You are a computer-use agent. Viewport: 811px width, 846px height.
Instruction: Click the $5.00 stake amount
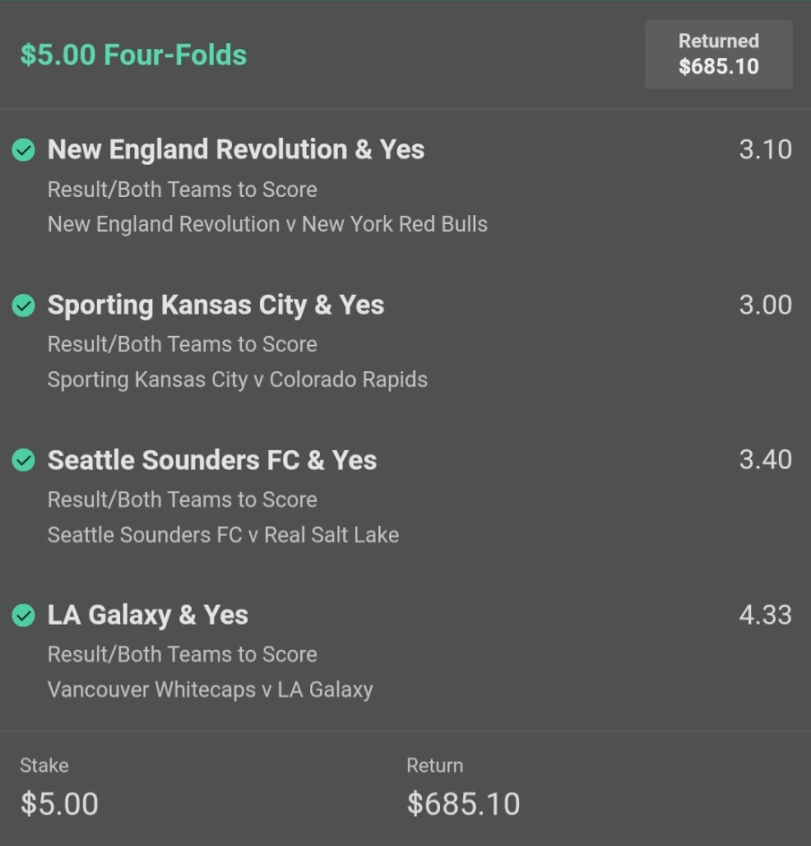[59, 803]
